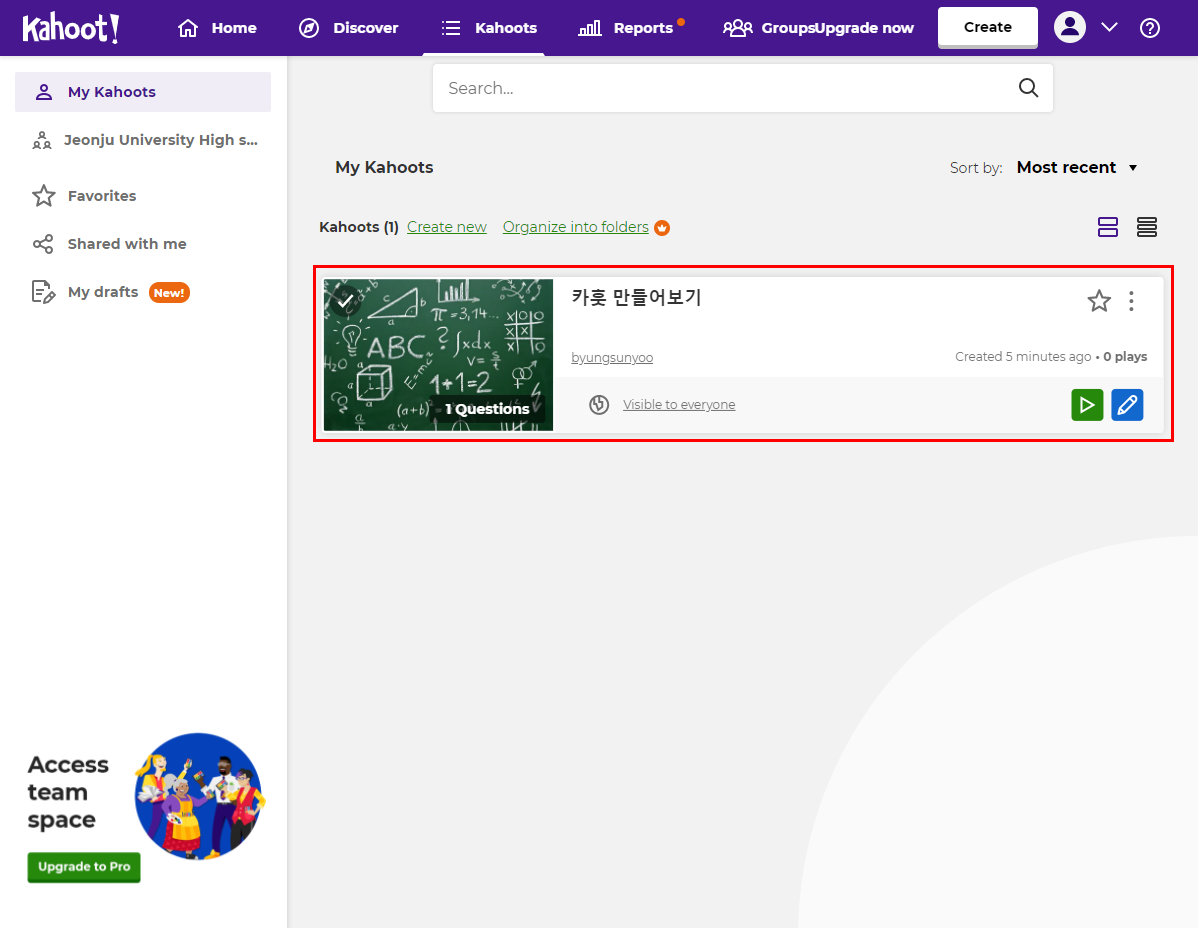Click the Kahoots list icon in navbar

451,28
